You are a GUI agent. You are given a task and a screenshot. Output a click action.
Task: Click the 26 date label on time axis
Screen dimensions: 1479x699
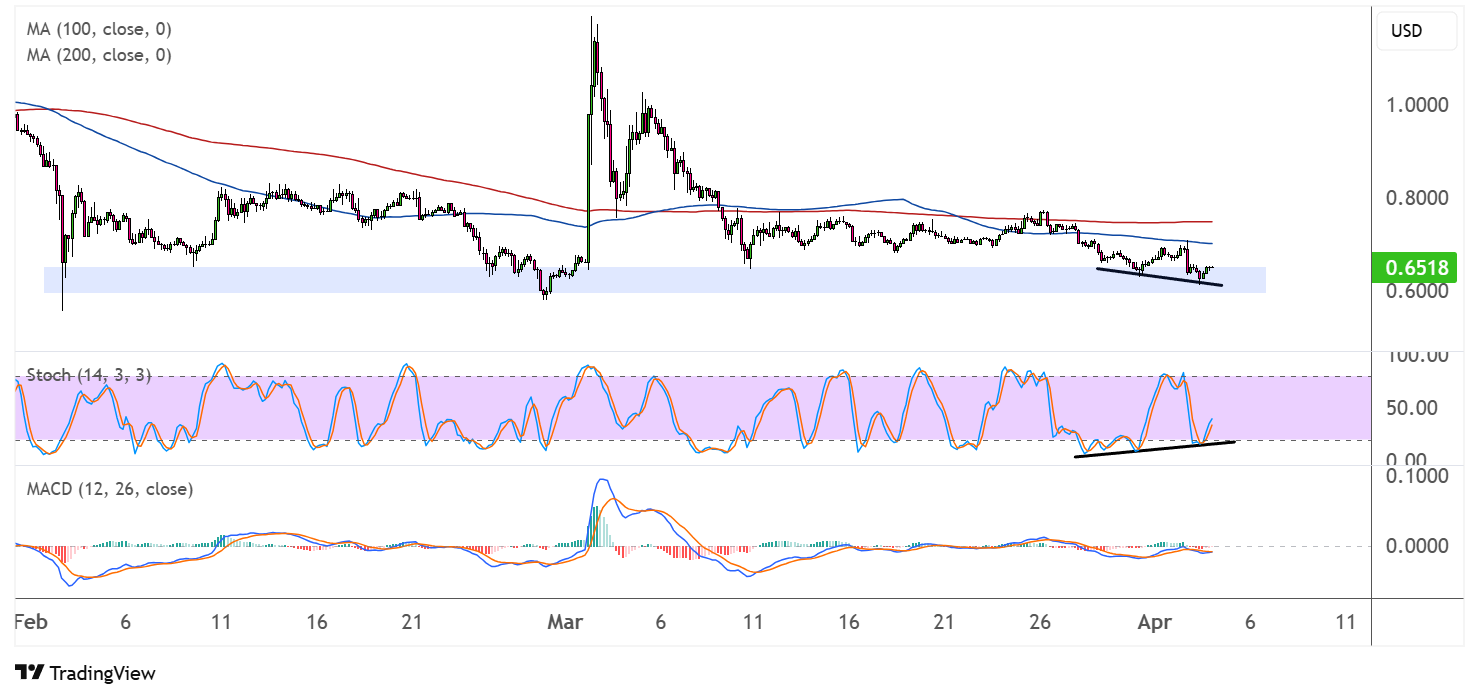pos(1040,621)
